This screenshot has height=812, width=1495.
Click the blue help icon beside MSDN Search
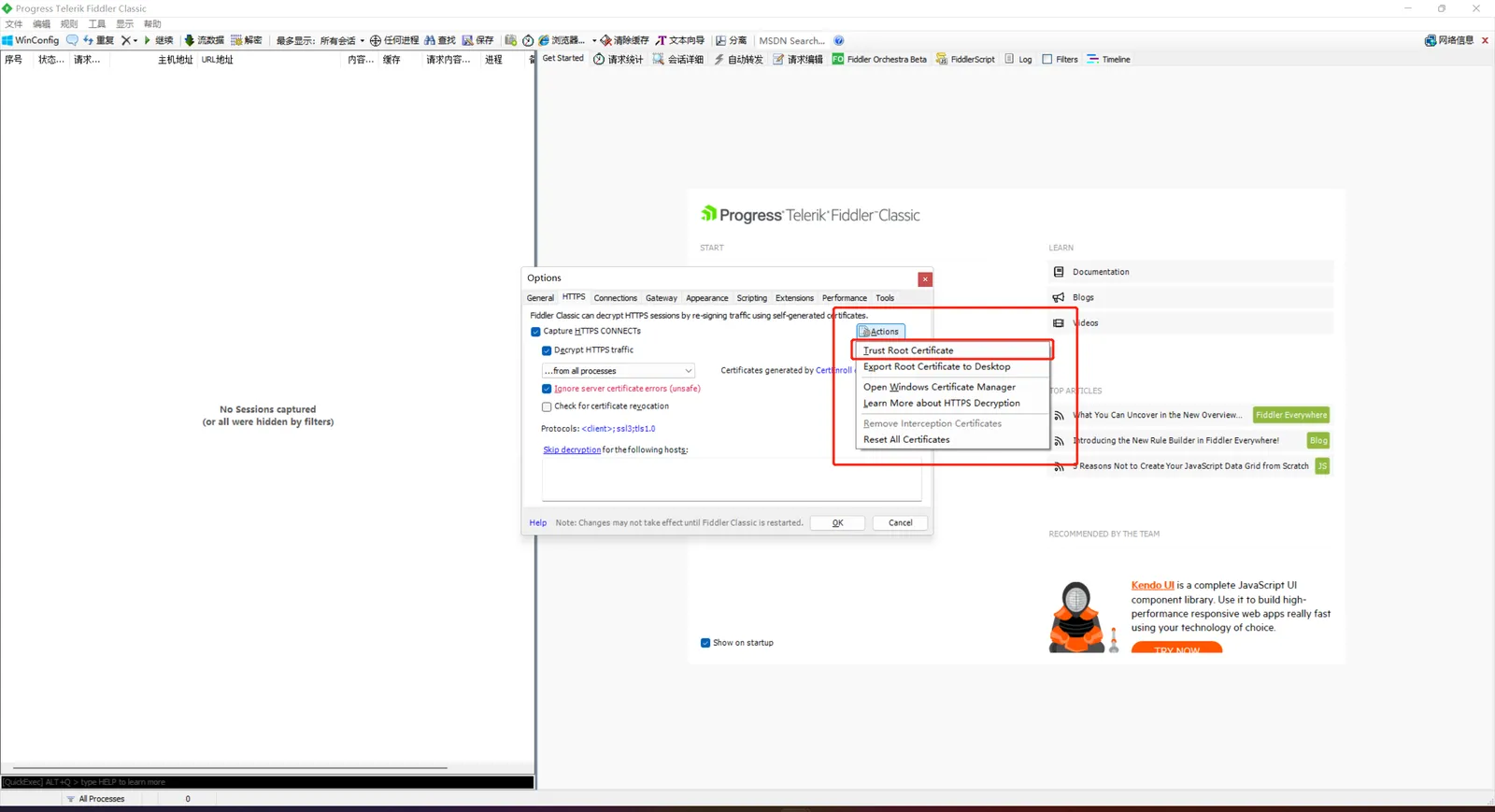pyautogui.click(x=839, y=40)
